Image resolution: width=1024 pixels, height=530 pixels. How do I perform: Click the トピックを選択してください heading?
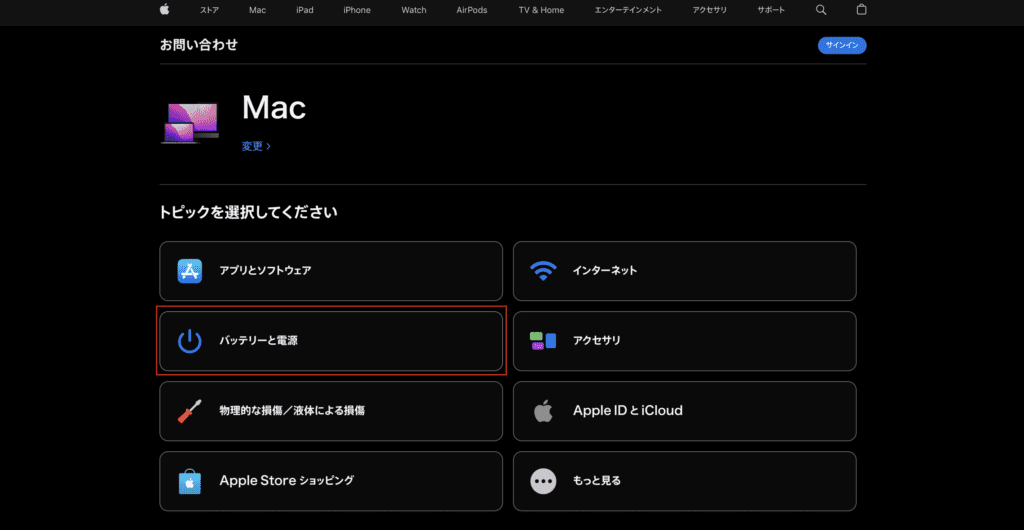pos(249,212)
